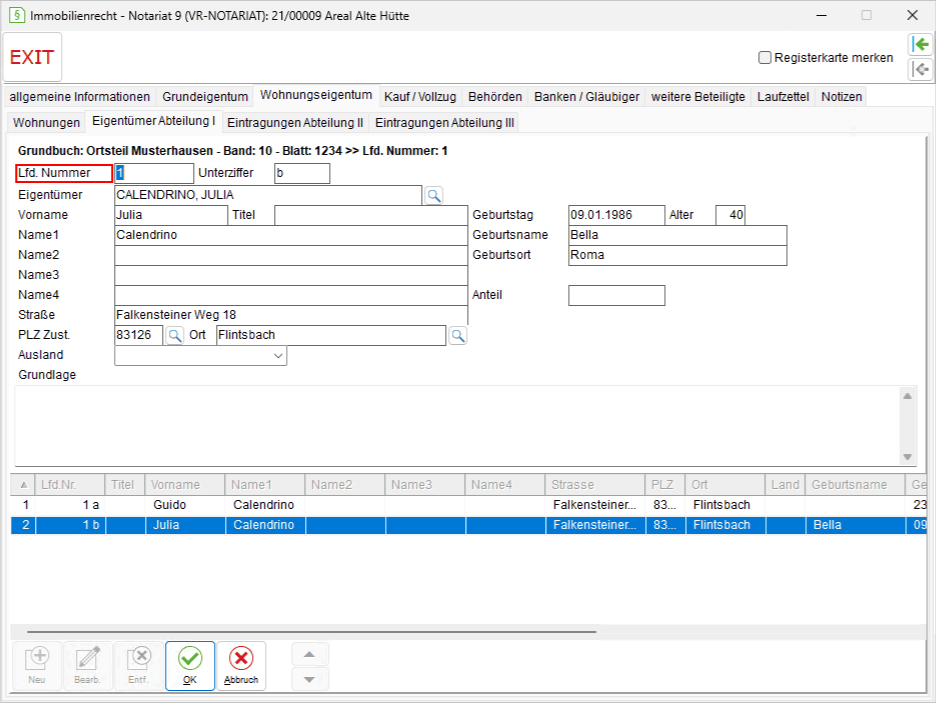Click in the Straße field
This screenshot has height=704, width=936.
[291, 315]
